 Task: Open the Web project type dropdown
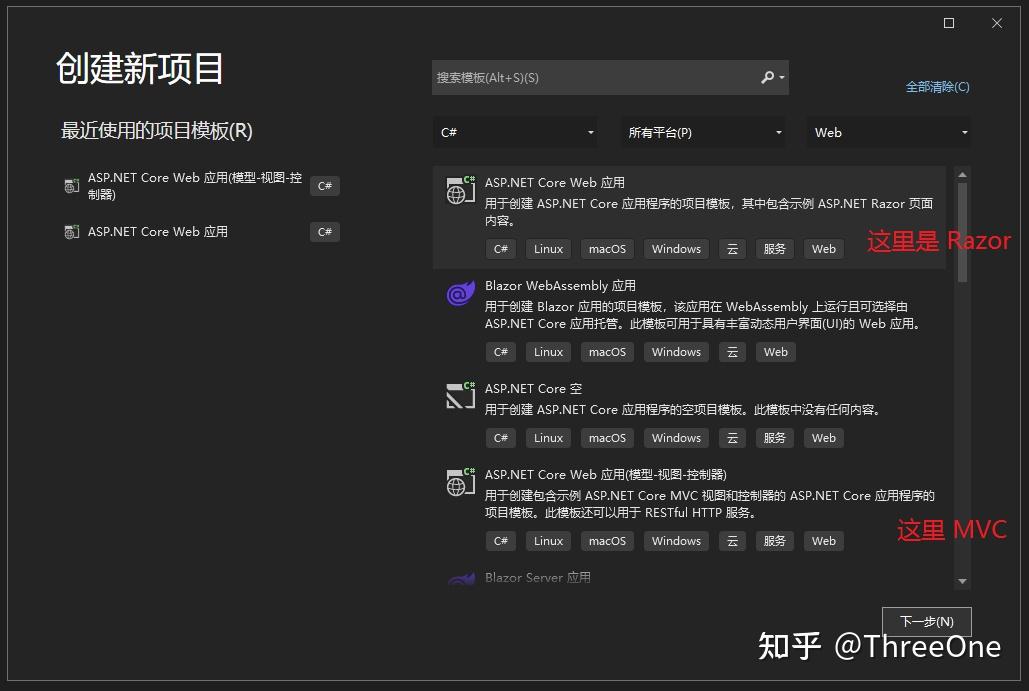[888, 132]
